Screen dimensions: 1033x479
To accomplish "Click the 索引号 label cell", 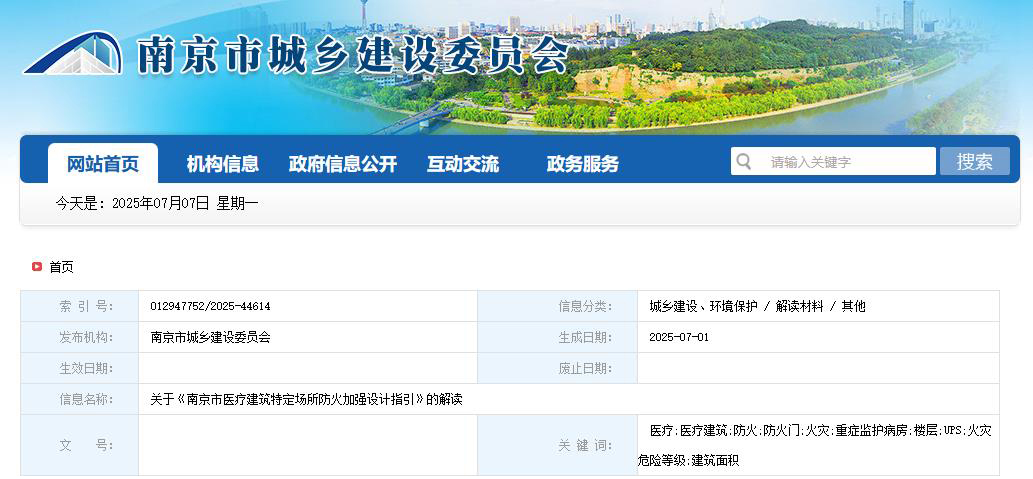I will (80, 306).
